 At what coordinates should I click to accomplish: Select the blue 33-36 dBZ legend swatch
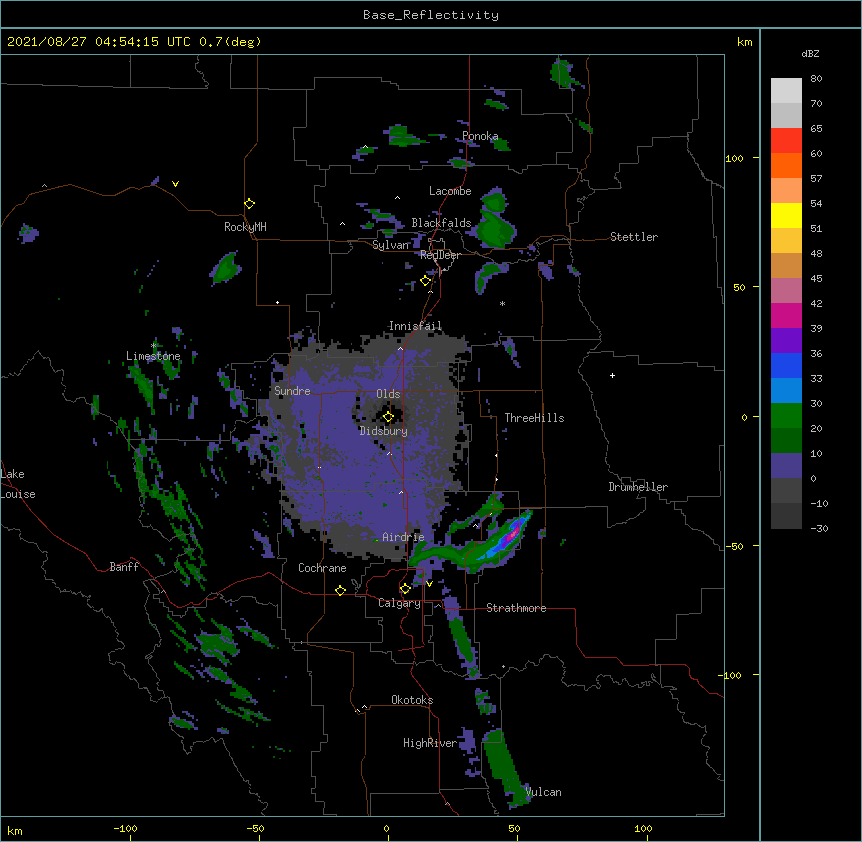pos(786,365)
